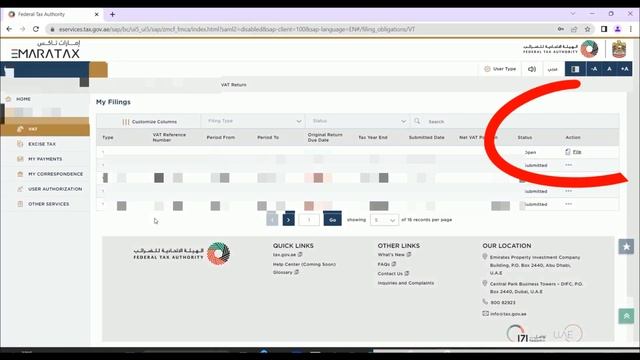Click the text-to-speech speaker icon

(531, 69)
